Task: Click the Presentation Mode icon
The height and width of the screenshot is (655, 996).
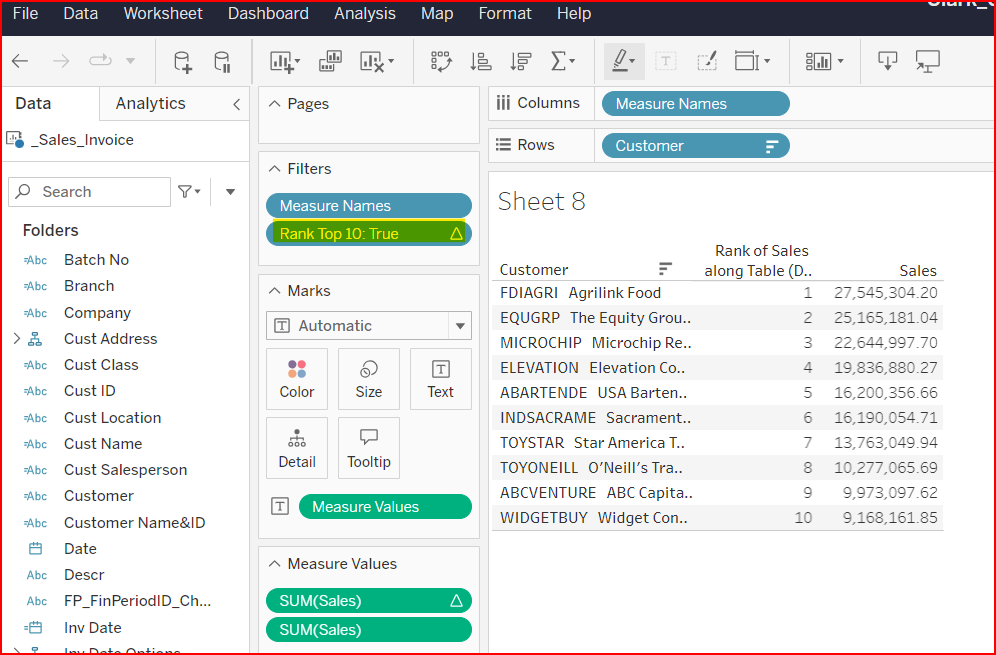Action: [928, 62]
